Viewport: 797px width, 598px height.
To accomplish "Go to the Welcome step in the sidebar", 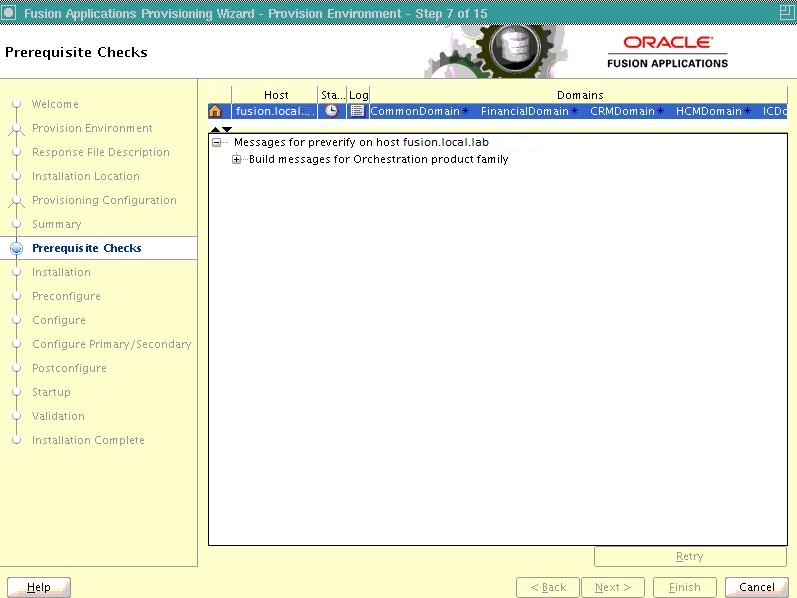I will (55, 104).
